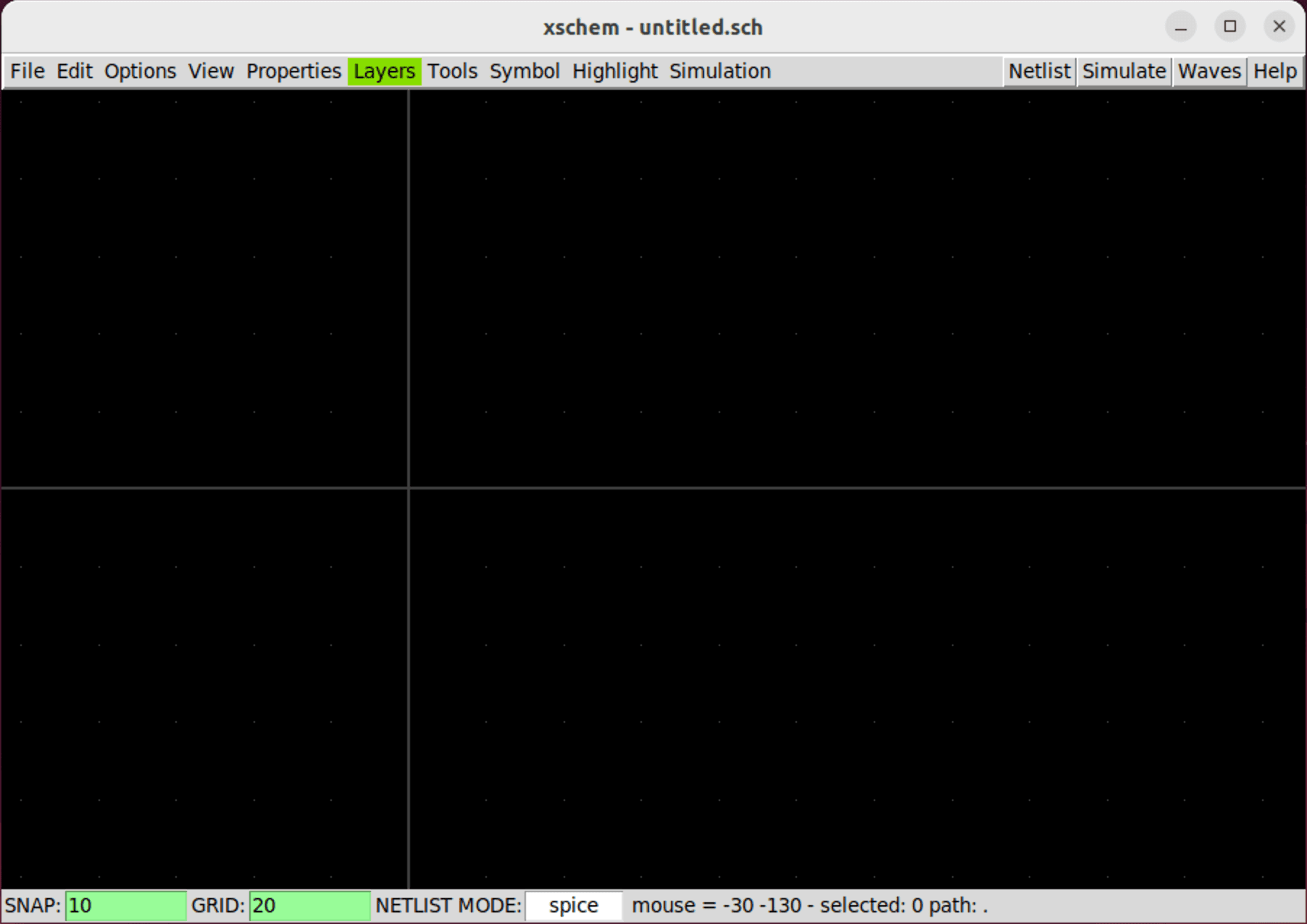Open the Properties menu
Screen dimensions: 1307x924
click(x=293, y=72)
